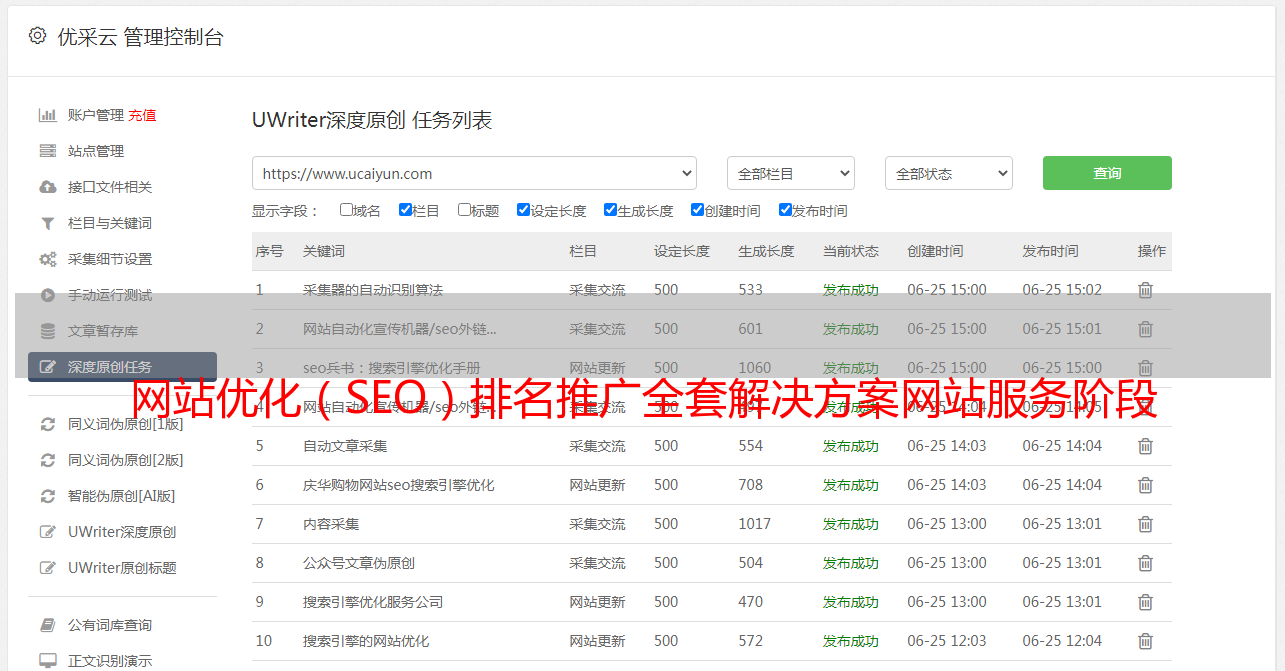The width and height of the screenshot is (1285, 671).
Task: Delete row 1 using its trash icon
Action: point(1145,290)
